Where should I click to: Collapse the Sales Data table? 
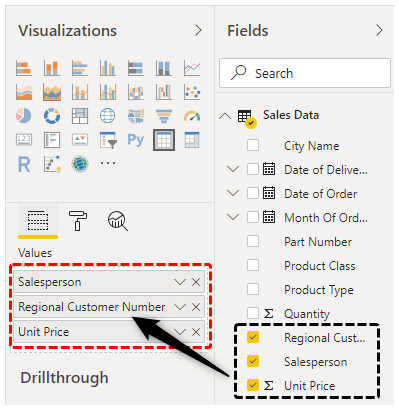225,116
